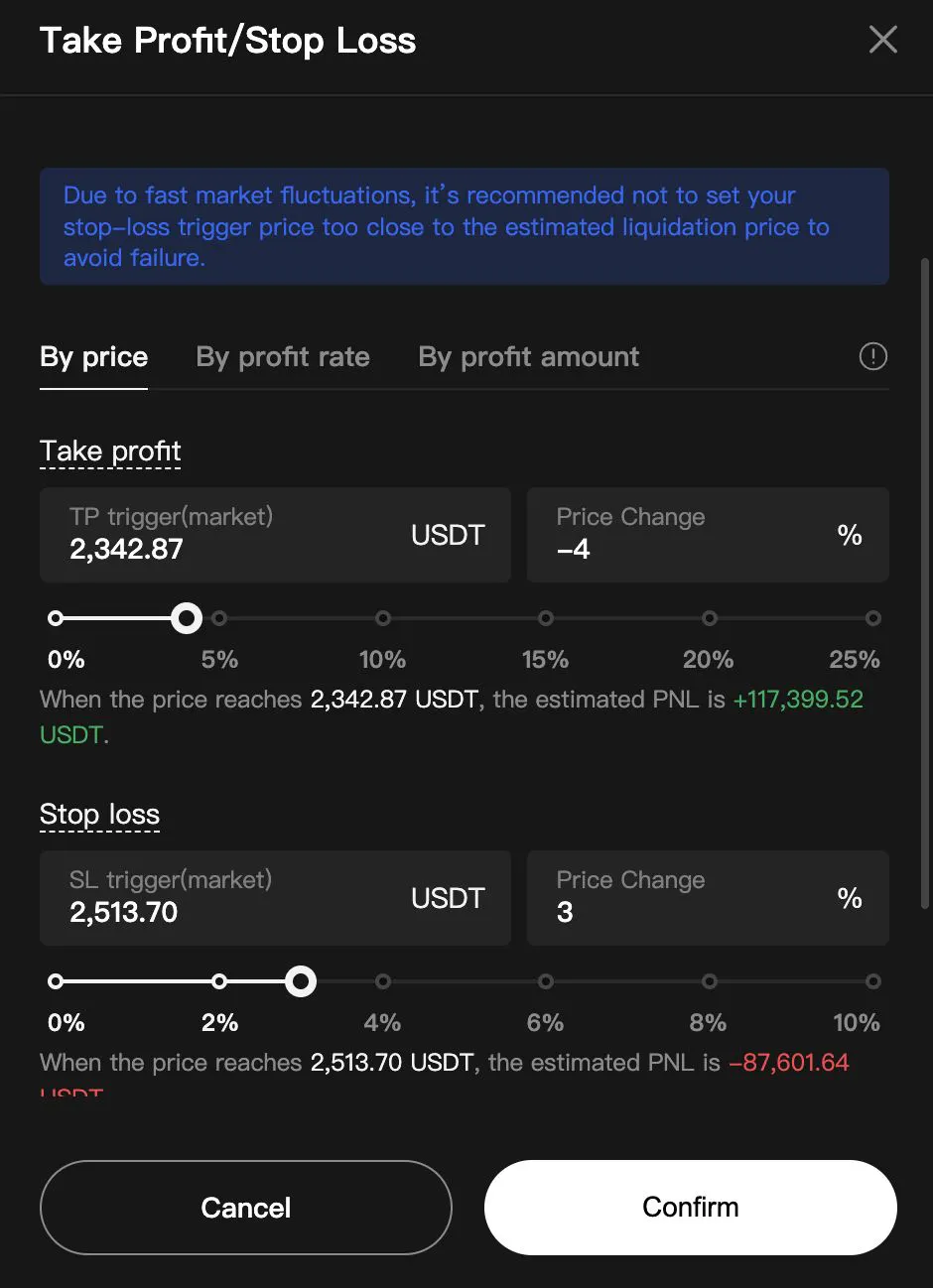Switch to the By profit rate tab
The image size is (933, 1288).
tap(283, 357)
